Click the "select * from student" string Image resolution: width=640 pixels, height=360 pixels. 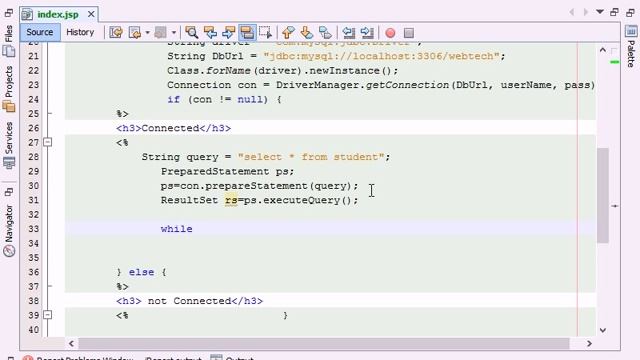coord(311,157)
